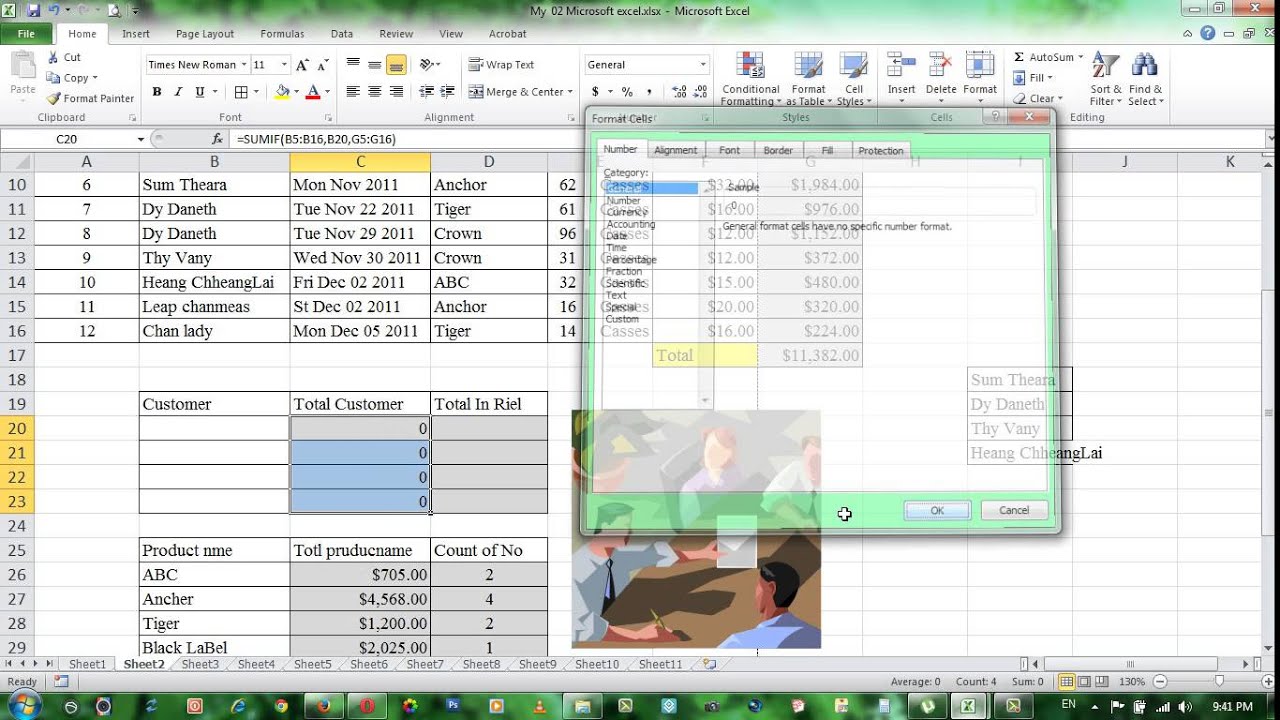Viewport: 1280px width, 720px height.
Task: Click the Decrease Indent icon
Action: tap(427, 92)
